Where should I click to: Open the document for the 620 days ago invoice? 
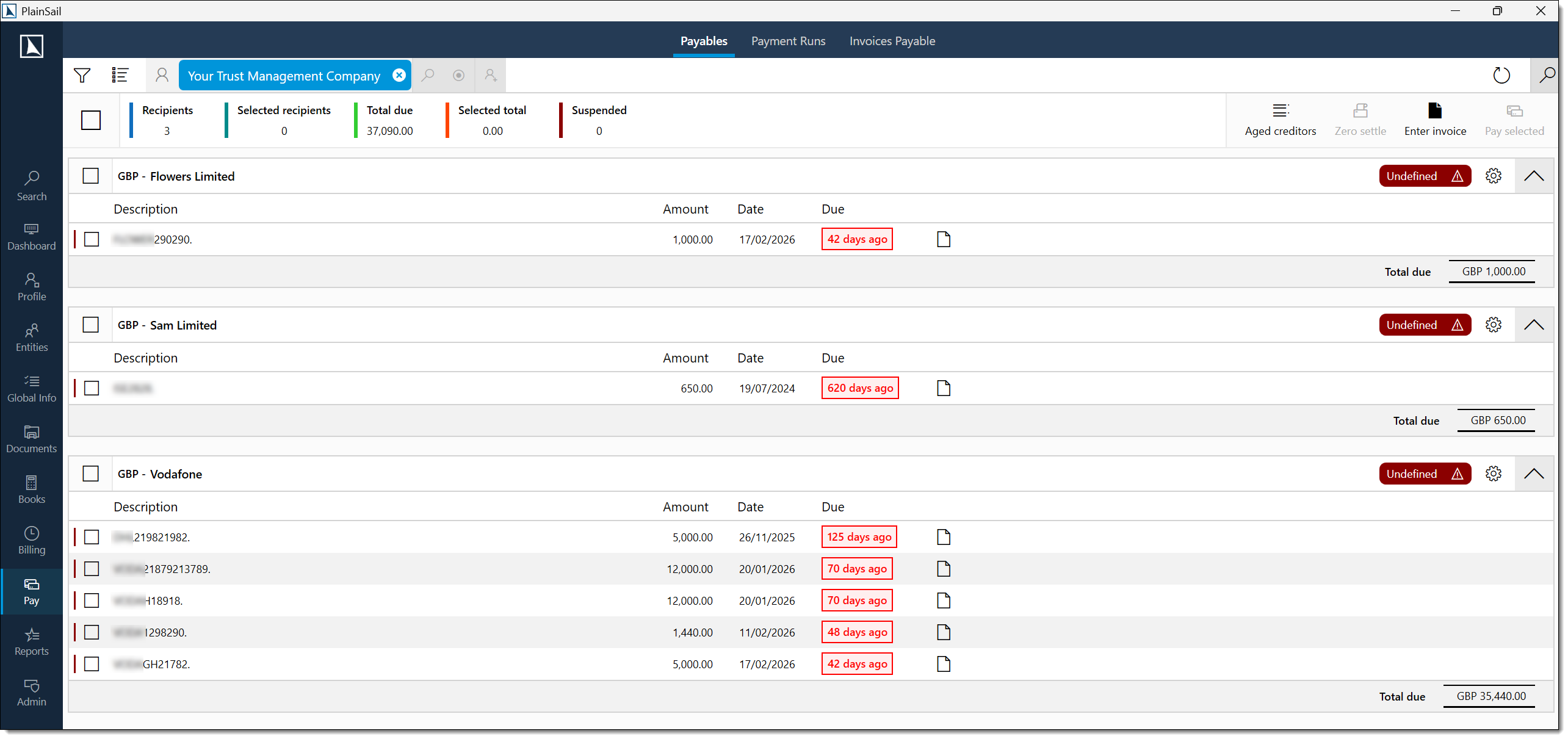943,388
